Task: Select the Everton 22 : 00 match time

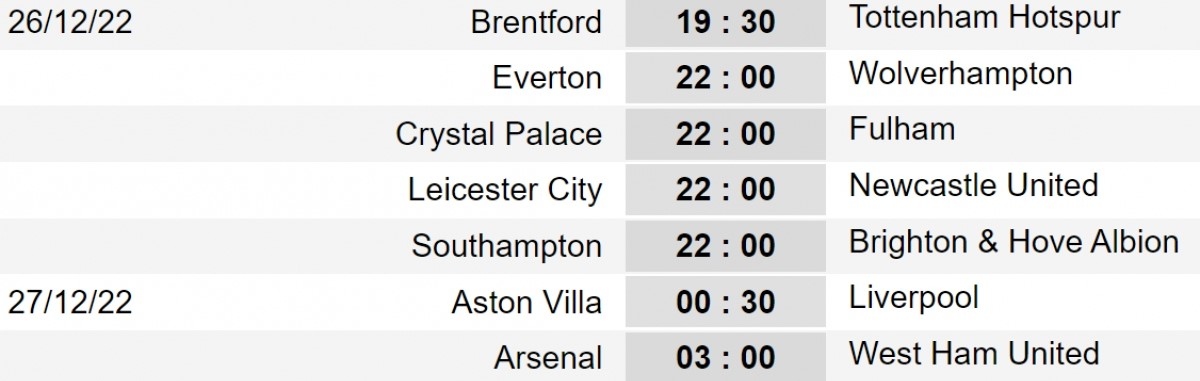Action: [726, 77]
